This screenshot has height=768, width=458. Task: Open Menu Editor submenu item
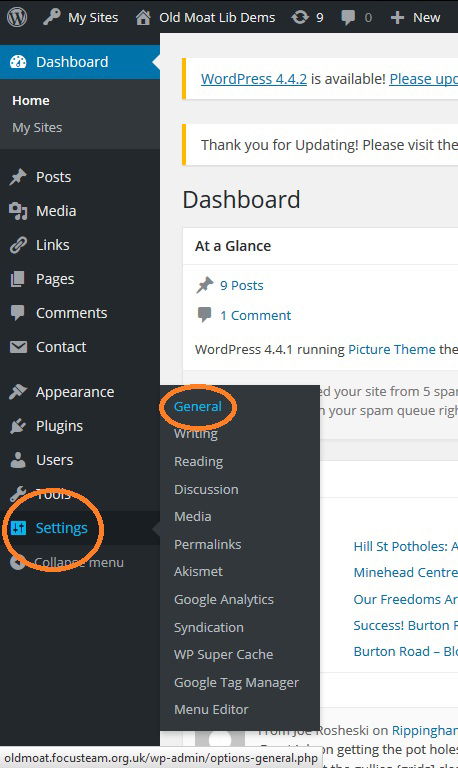click(x=211, y=709)
